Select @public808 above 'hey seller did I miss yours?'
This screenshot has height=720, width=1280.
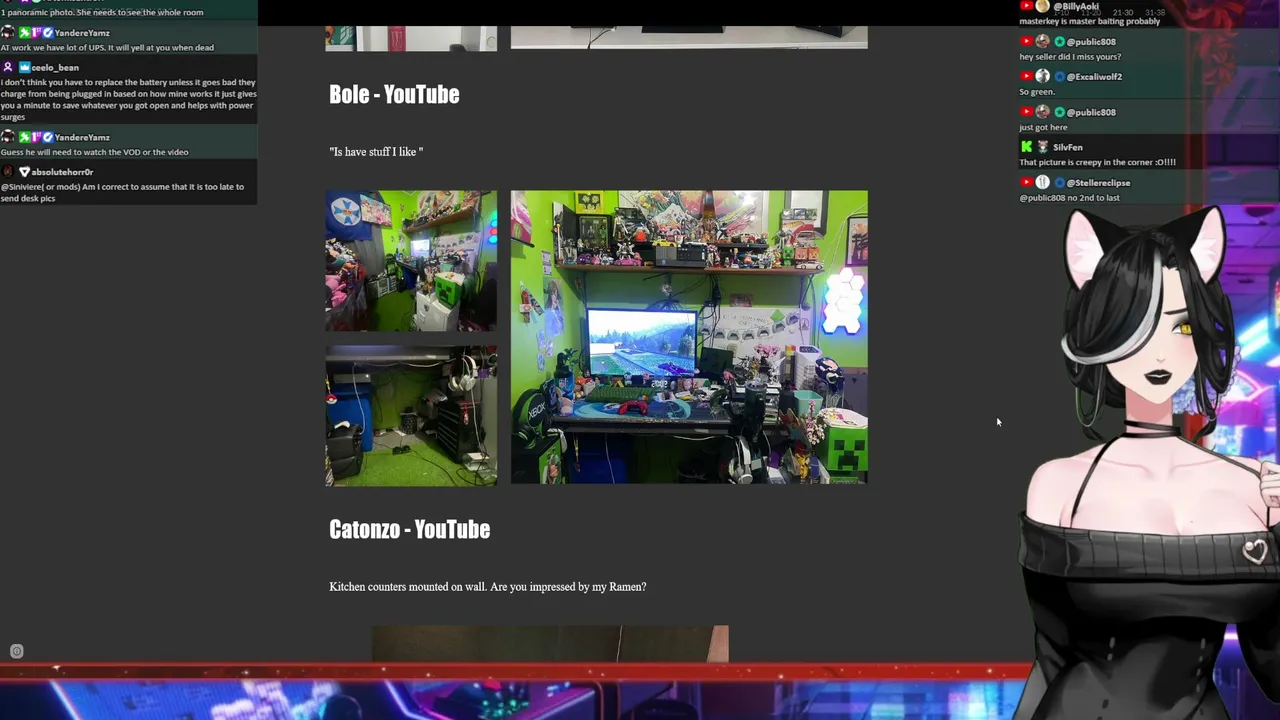(x=1091, y=42)
